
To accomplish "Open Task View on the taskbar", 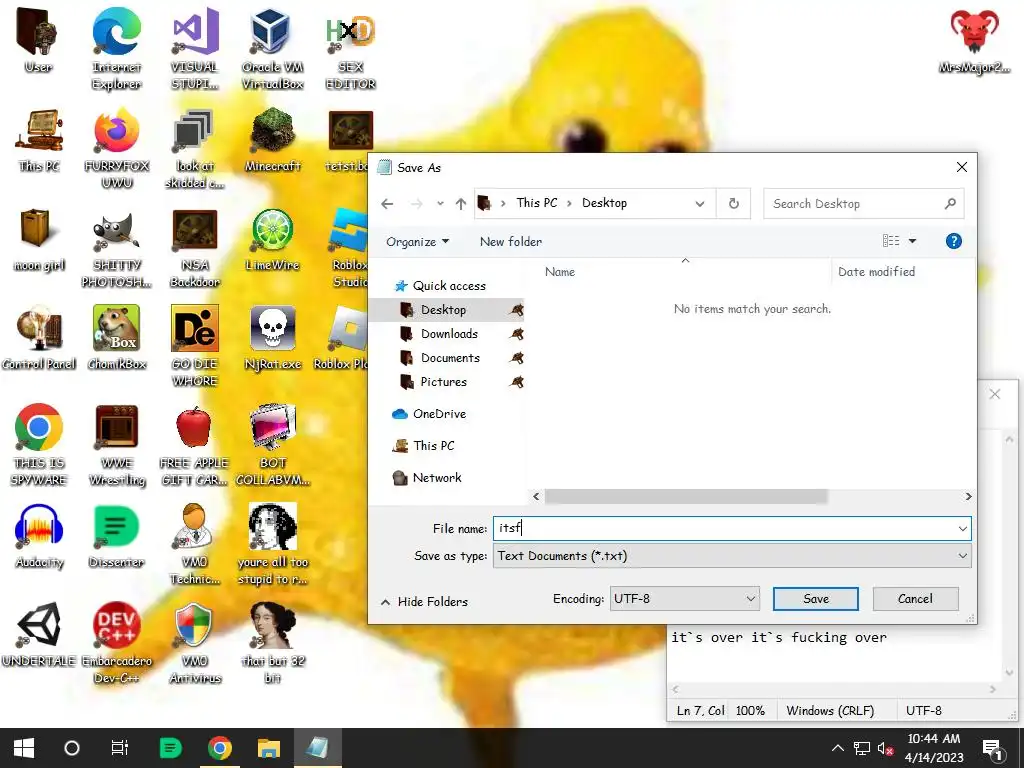I will (x=120, y=748).
